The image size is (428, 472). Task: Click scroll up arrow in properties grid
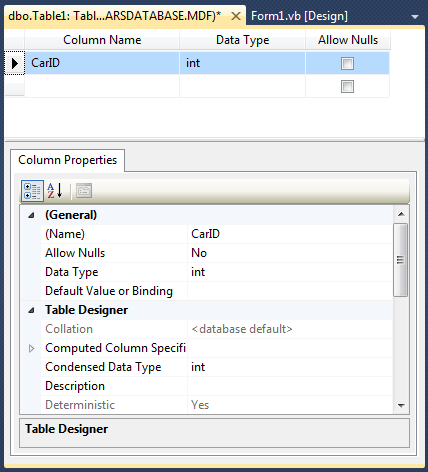point(401,214)
